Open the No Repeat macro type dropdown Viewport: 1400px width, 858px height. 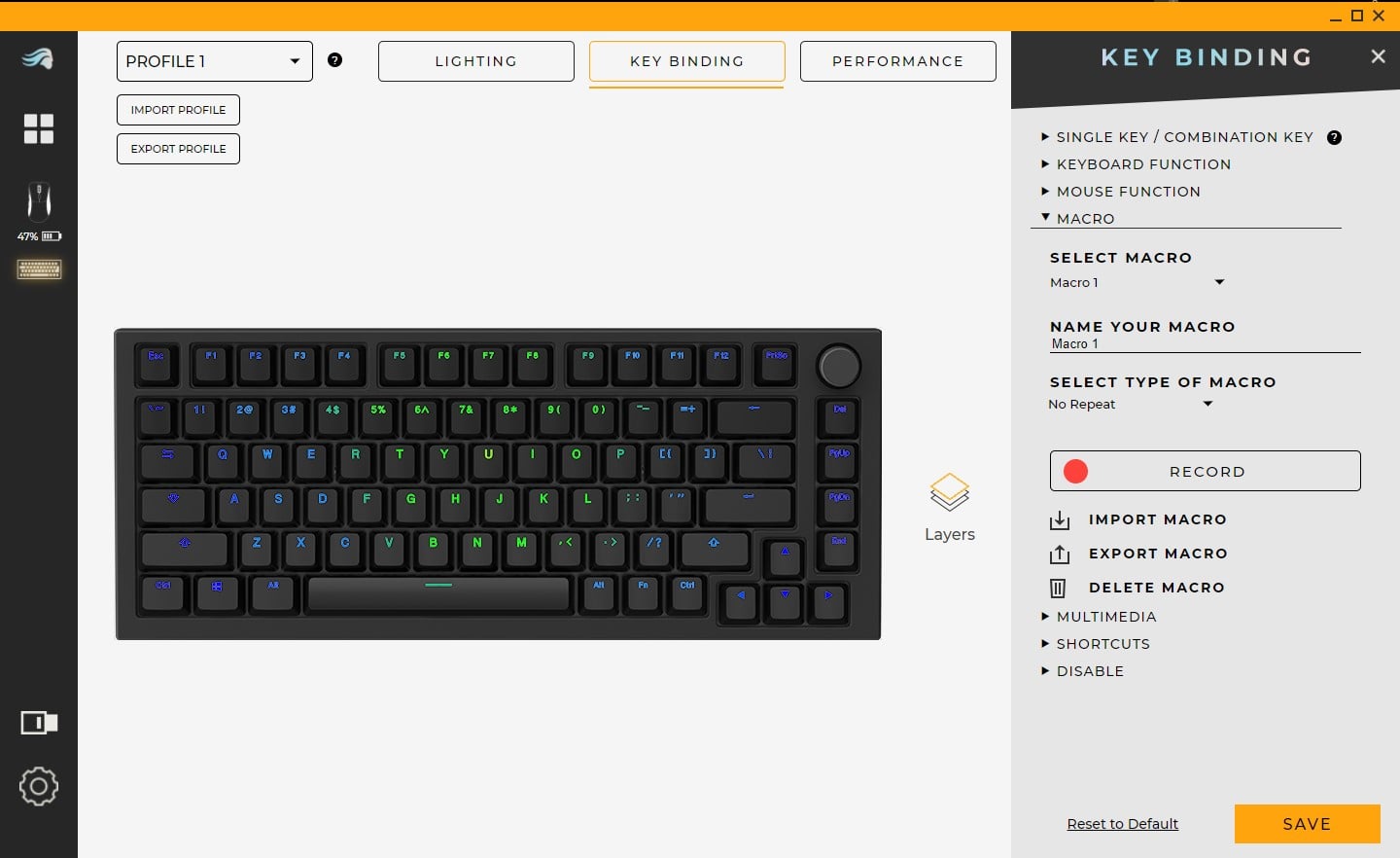click(x=1131, y=405)
